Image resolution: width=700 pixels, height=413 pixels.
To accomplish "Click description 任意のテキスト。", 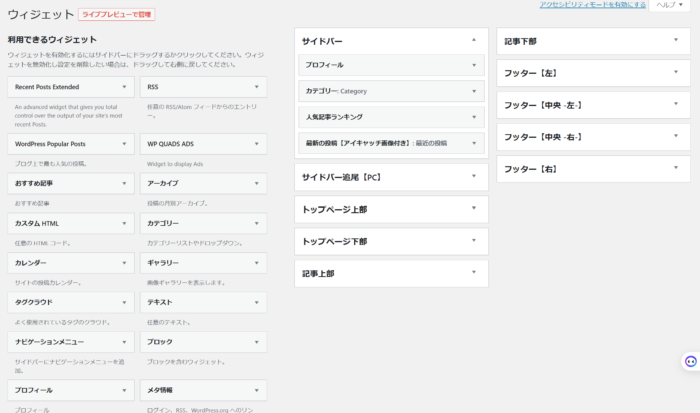I will pos(169,322).
